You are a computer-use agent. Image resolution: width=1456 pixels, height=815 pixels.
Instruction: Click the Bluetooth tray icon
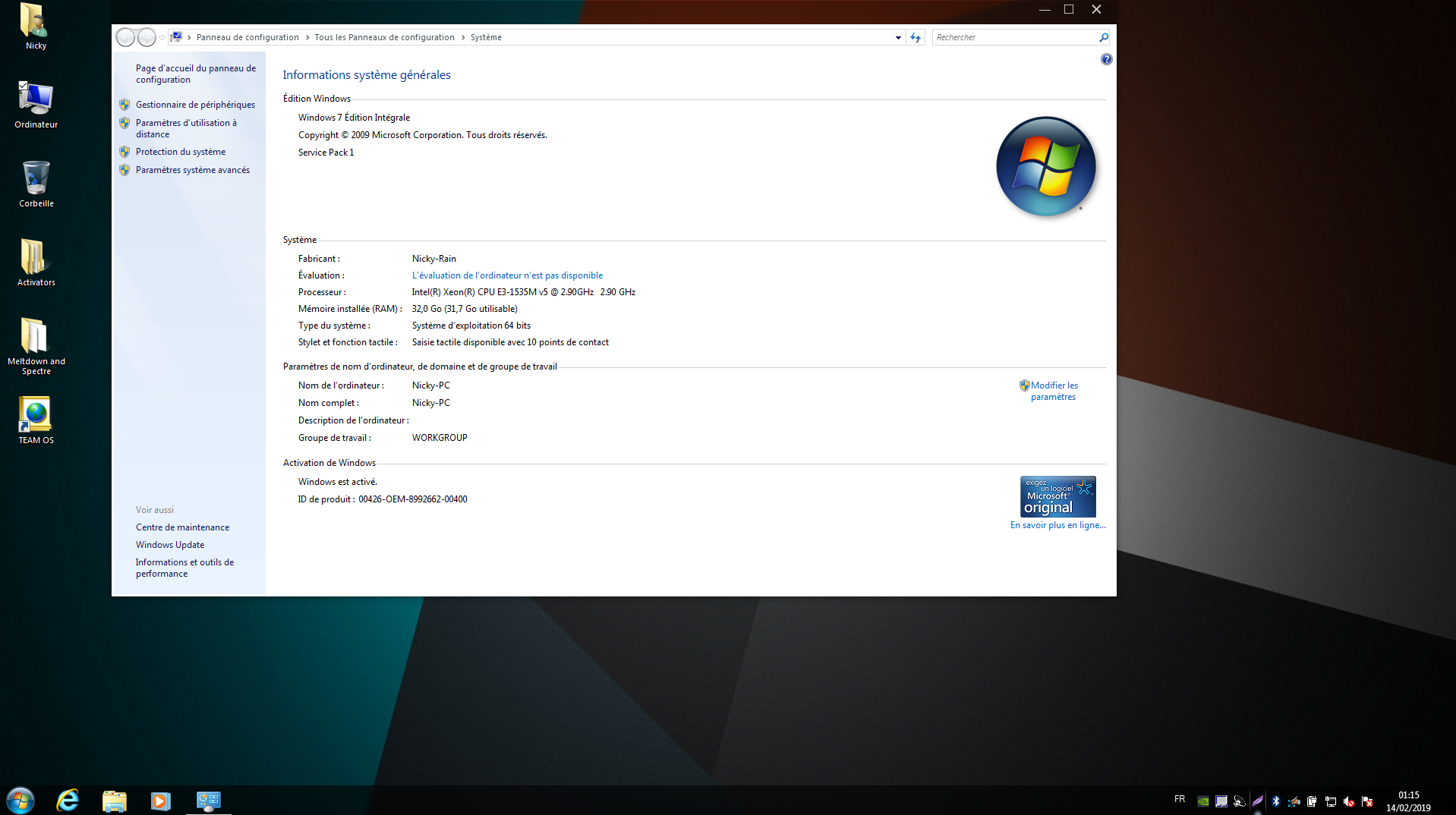tap(1276, 801)
